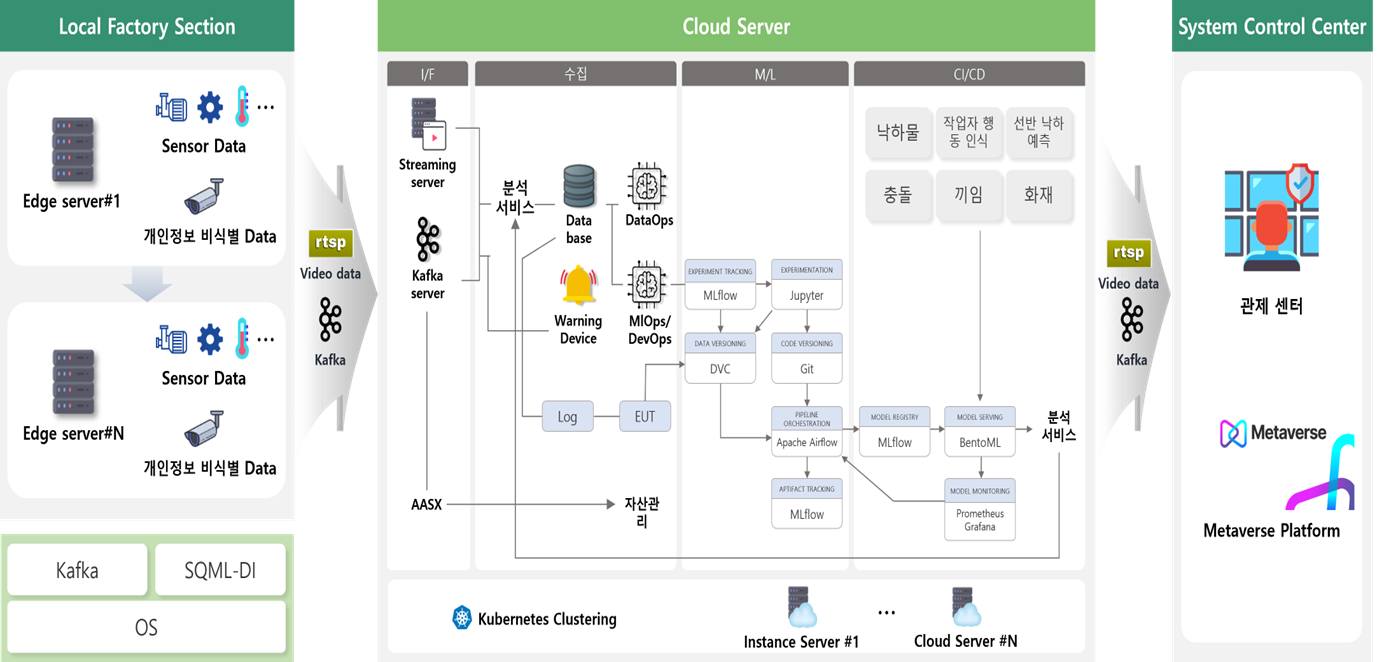The image size is (1377, 662).
Task: Click the 화재 button
Action: 1039,194
